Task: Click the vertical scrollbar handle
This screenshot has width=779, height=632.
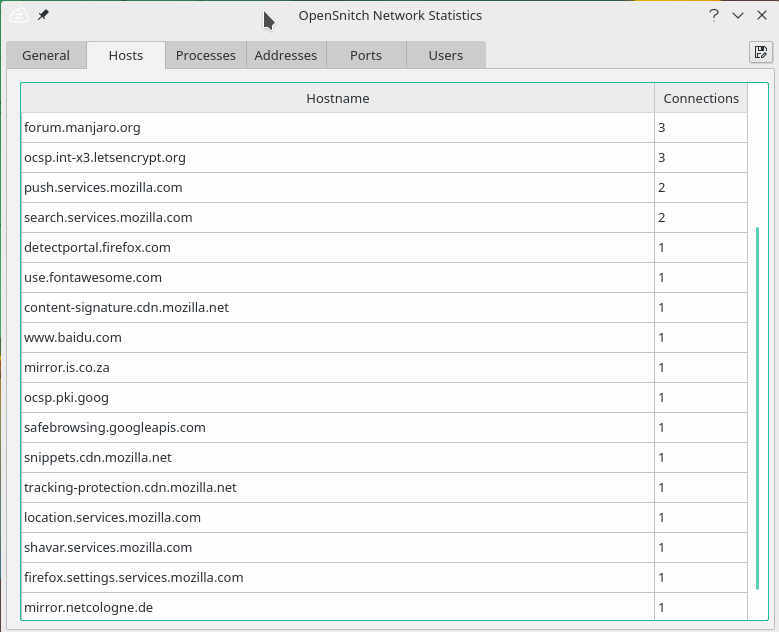Action: click(757, 408)
